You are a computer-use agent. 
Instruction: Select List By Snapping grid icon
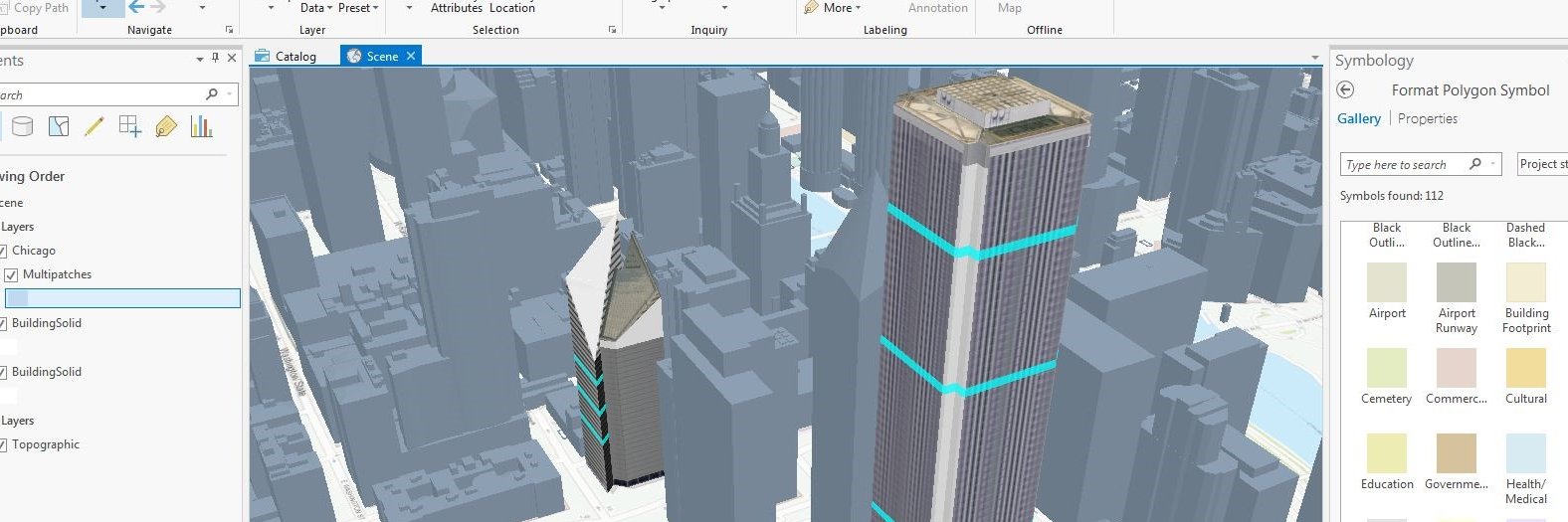(130, 126)
